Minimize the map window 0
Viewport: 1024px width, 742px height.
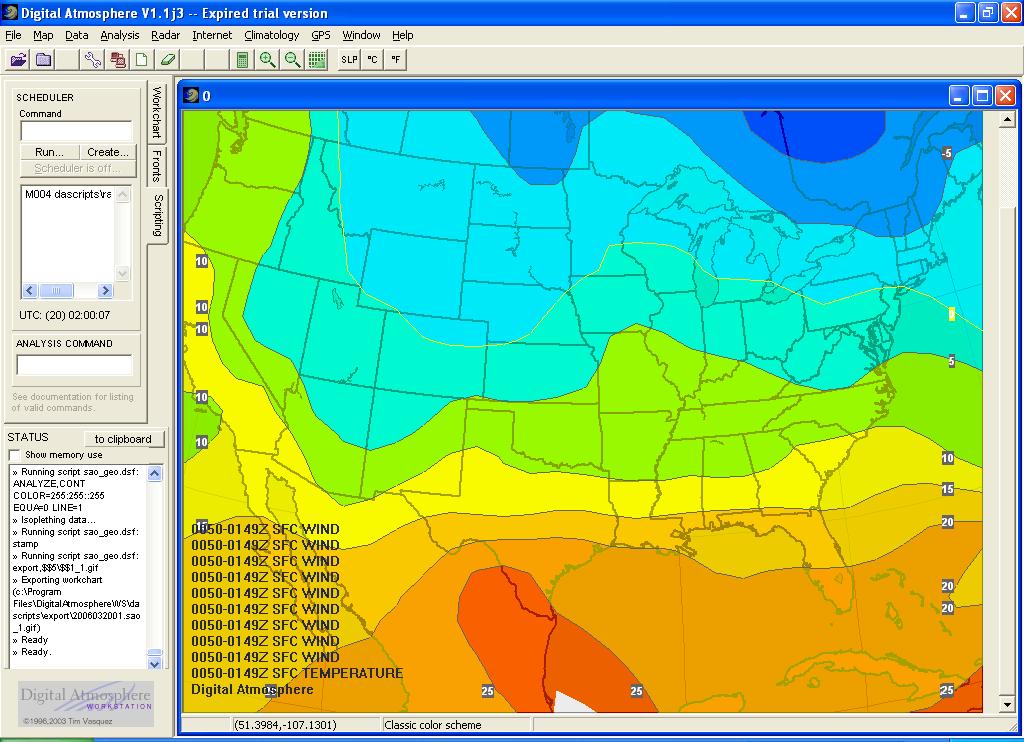(958, 96)
